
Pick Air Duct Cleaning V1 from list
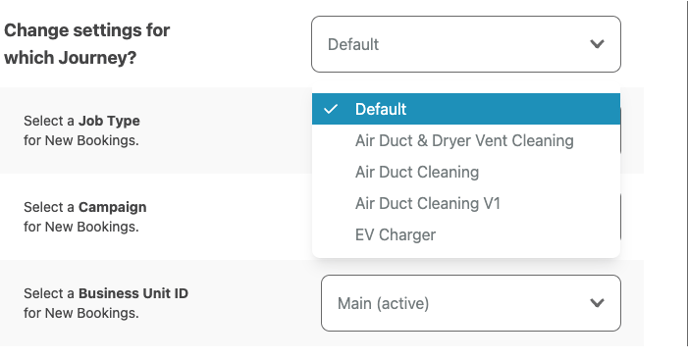coord(466,203)
